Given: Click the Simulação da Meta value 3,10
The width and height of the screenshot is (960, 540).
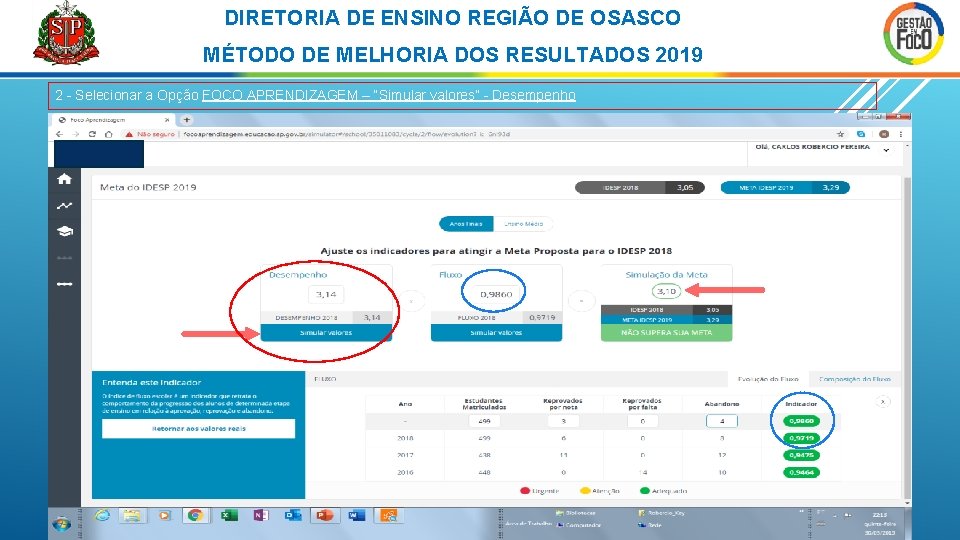Looking at the screenshot, I should [x=666, y=291].
